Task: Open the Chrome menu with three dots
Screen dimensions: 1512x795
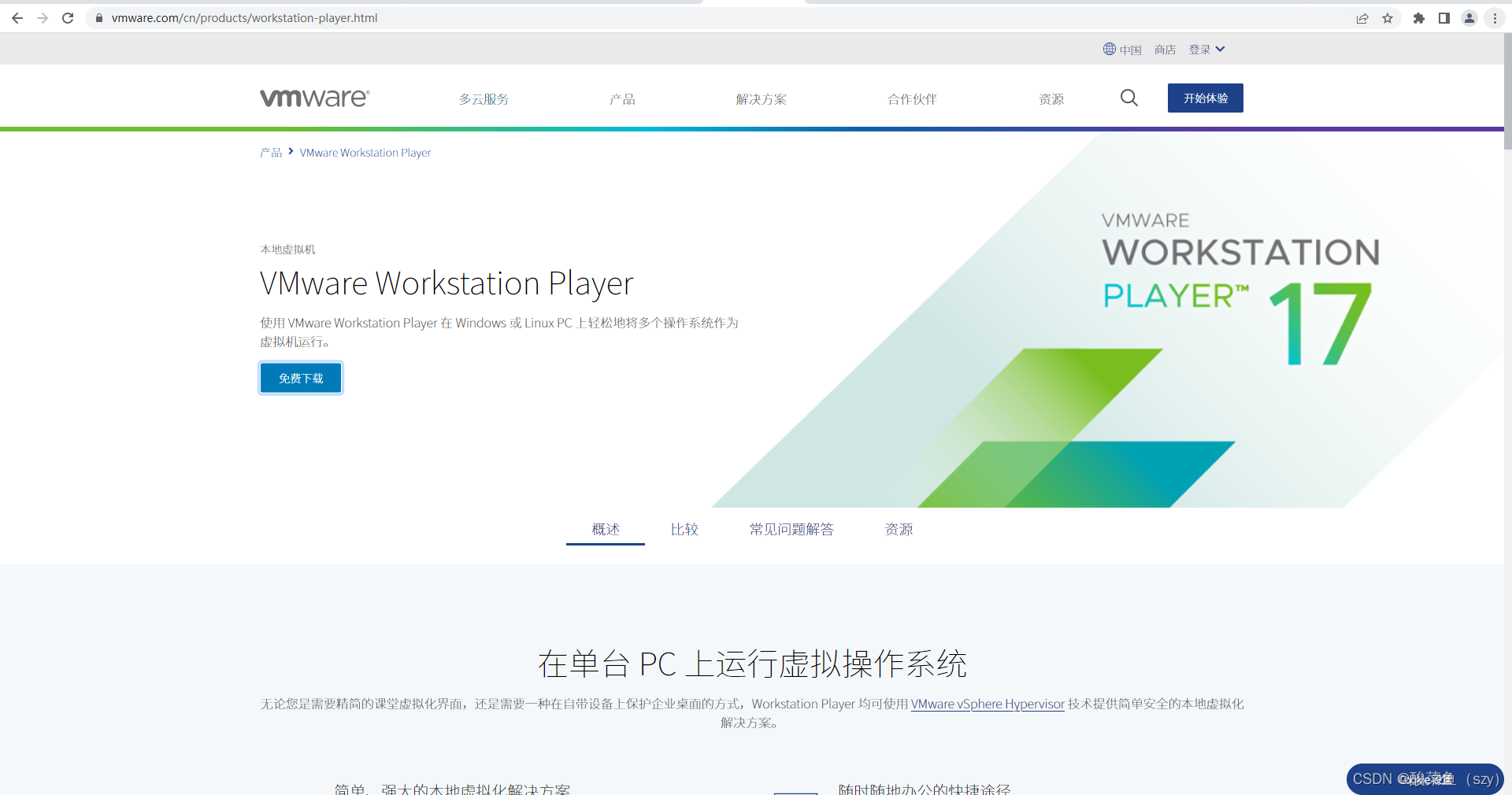Action: point(1495,18)
